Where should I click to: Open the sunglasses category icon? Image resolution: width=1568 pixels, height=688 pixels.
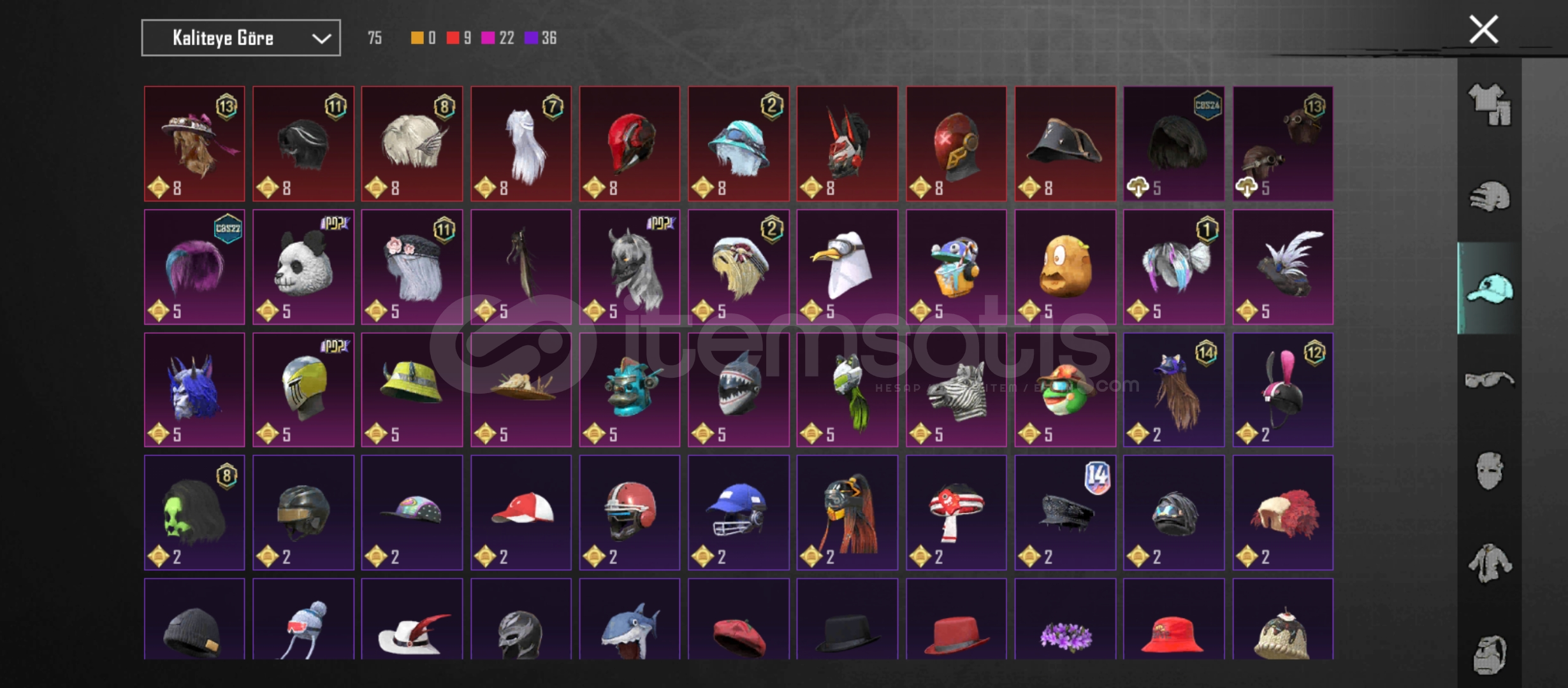click(x=1490, y=380)
